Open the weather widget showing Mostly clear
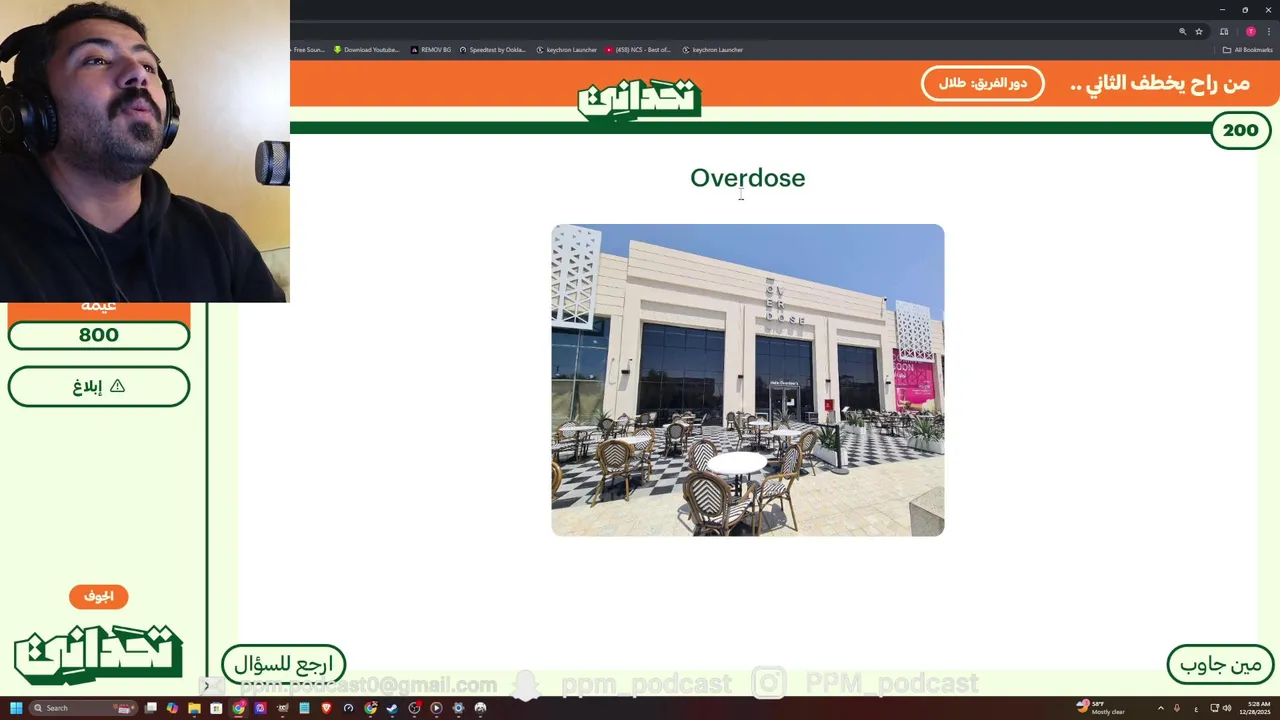 pos(1101,708)
